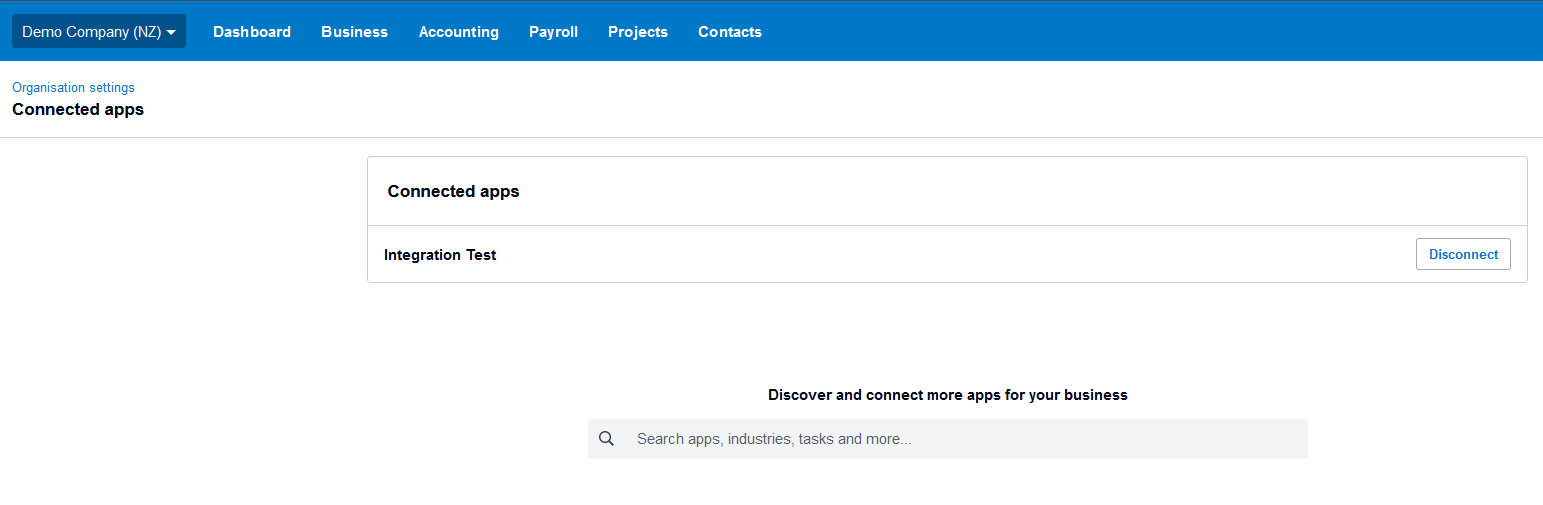
Task: Open the Demo Company (NZ) organisation switcher
Action: (x=99, y=31)
